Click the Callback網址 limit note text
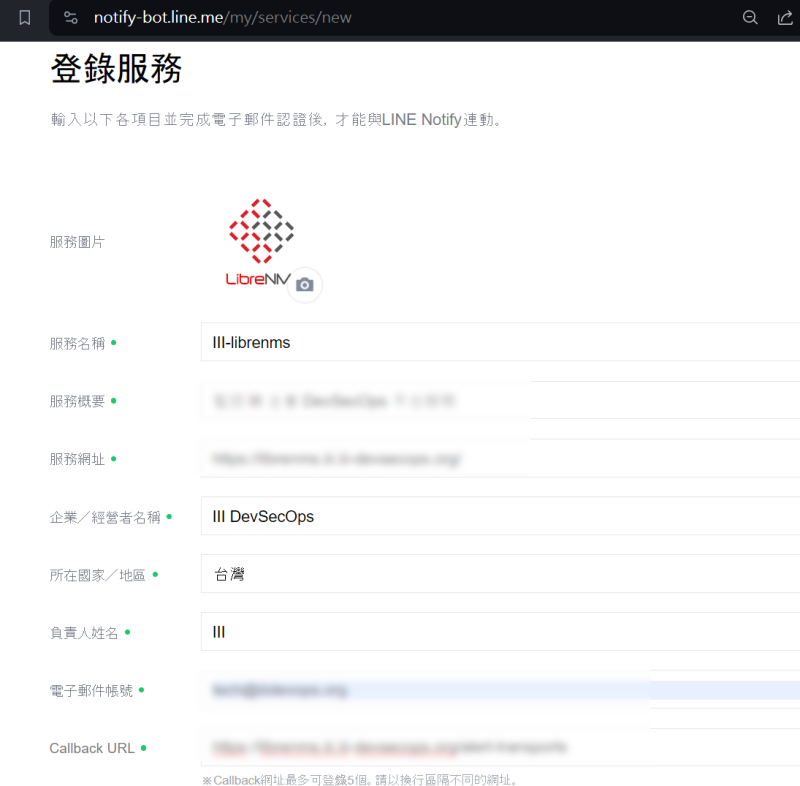Viewport: 800px width, 786px height. tap(360, 780)
